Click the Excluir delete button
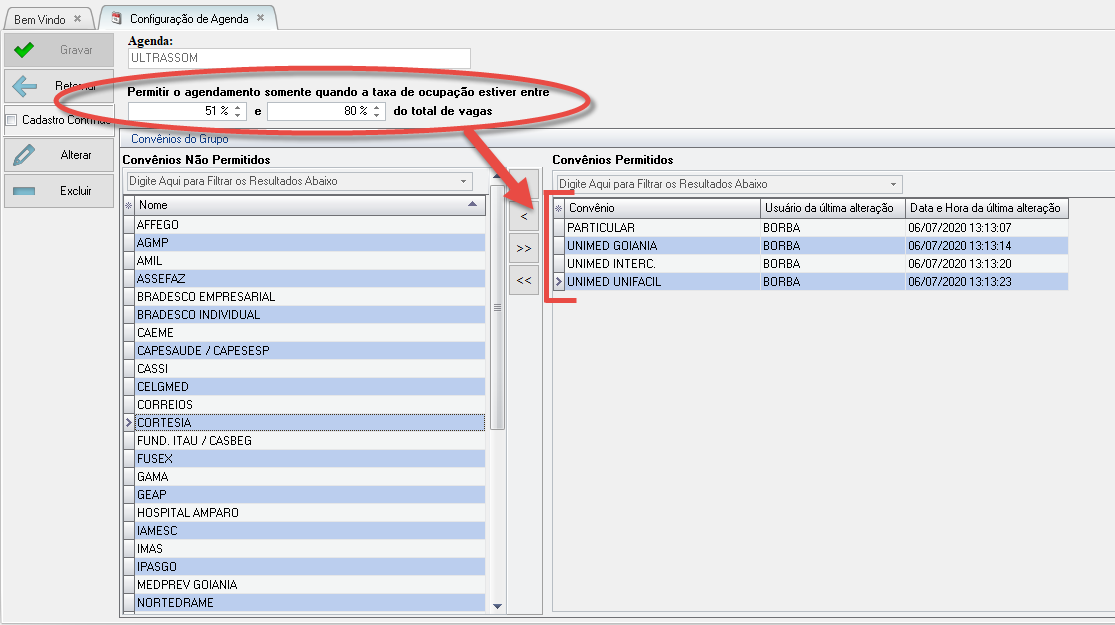1115x625 pixels. pos(59,190)
